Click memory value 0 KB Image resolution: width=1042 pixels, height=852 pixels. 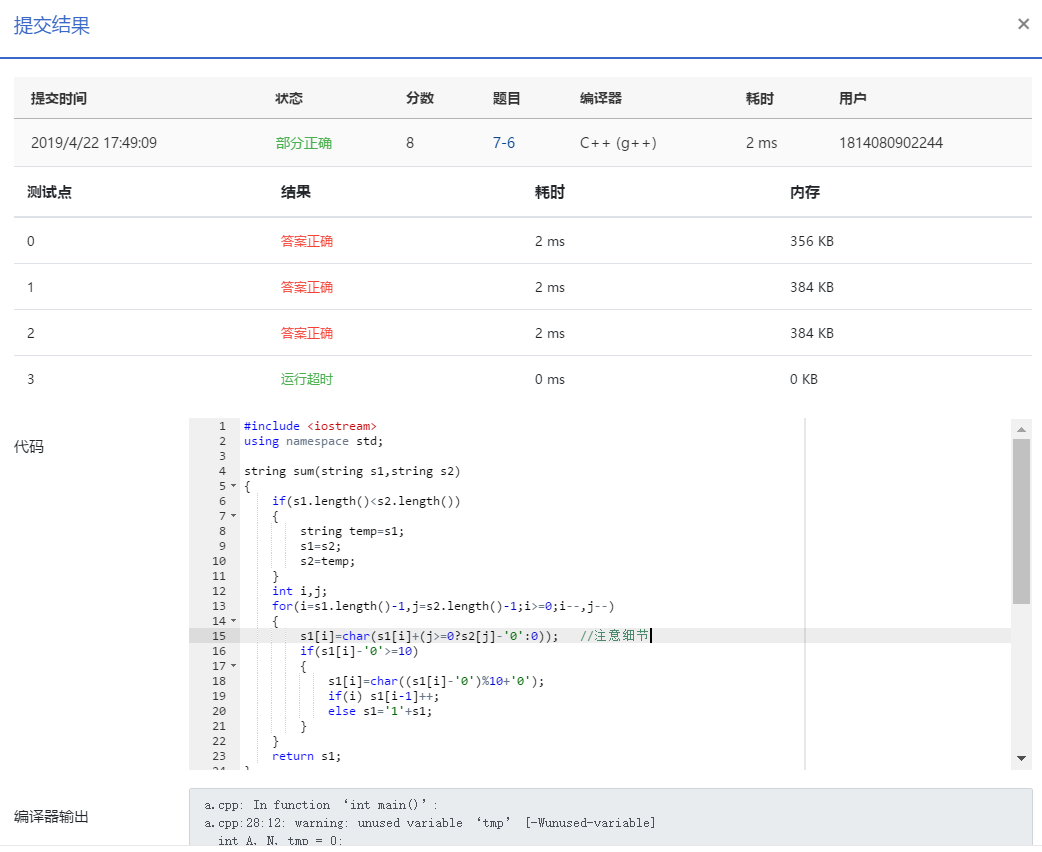tap(803, 379)
